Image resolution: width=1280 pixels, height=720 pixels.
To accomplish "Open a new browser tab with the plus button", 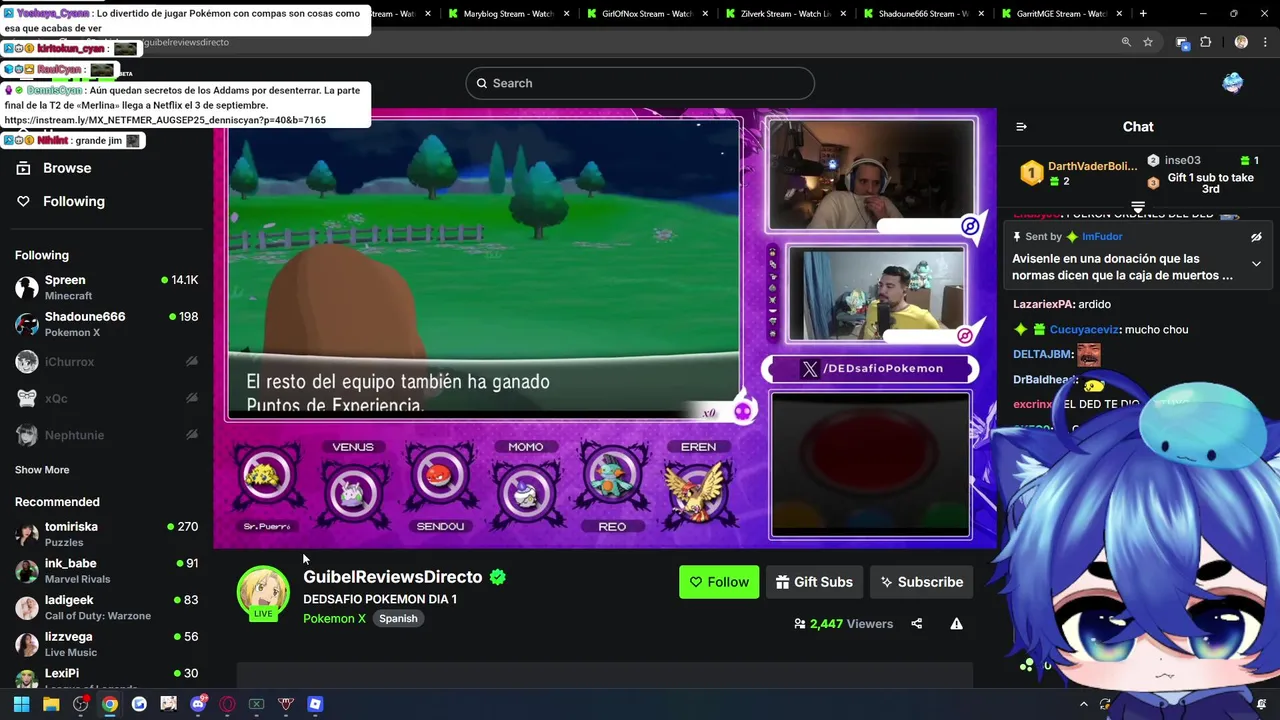I will 1143,14.
